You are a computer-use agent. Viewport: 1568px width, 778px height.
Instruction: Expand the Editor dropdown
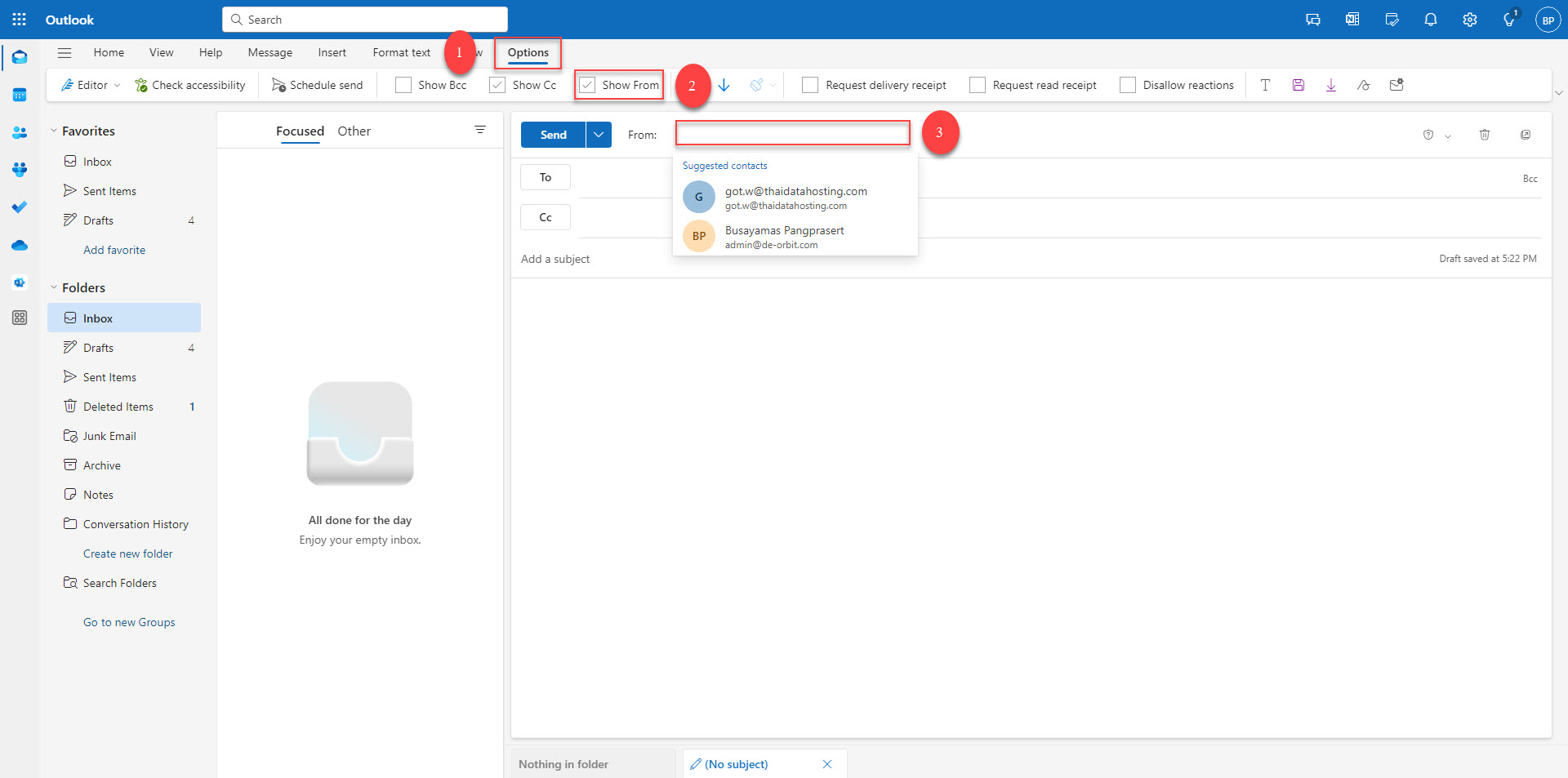118,84
